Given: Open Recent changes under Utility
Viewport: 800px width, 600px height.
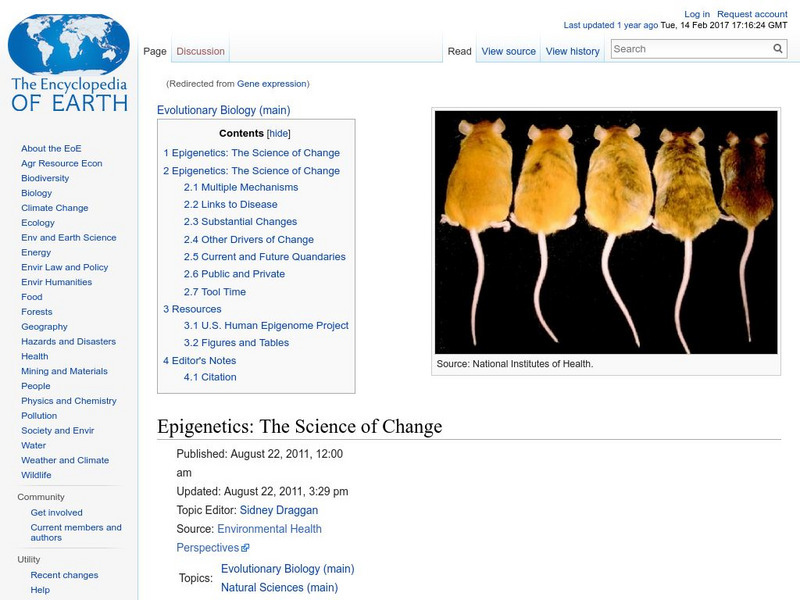Looking at the screenshot, I should (64, 575).
